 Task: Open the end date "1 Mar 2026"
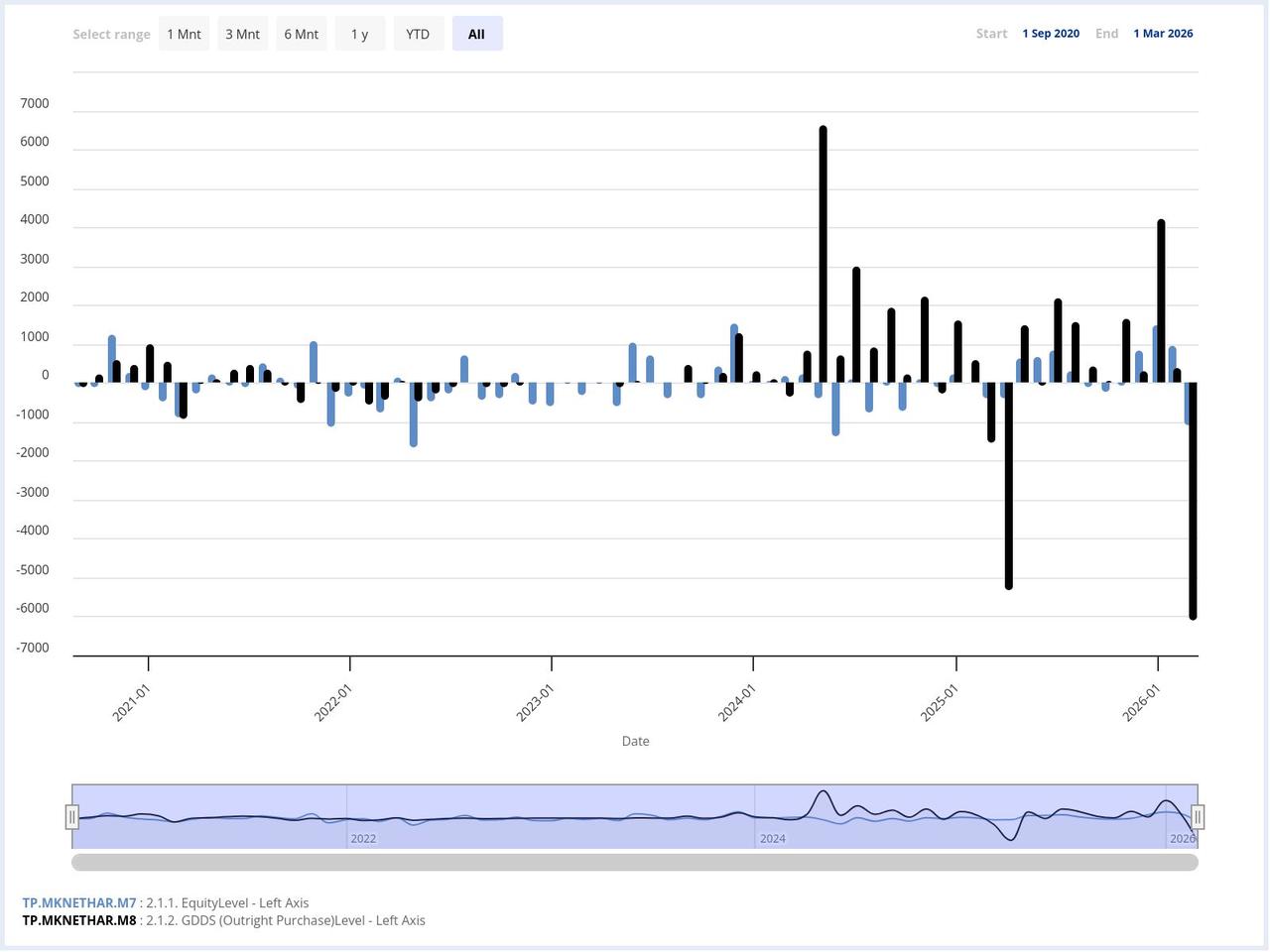pyautogui.click(x=1163, y=33)
